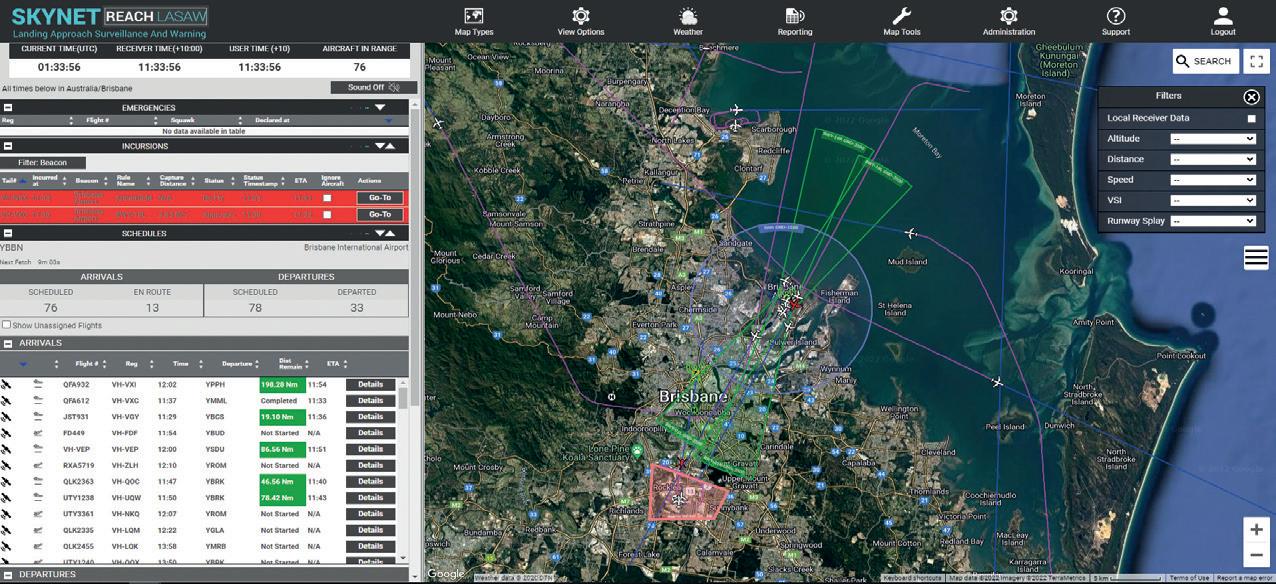Open the Support question mark icon
The width and height of the screenshot is (1276, 584).
[x=1116, y=16]
